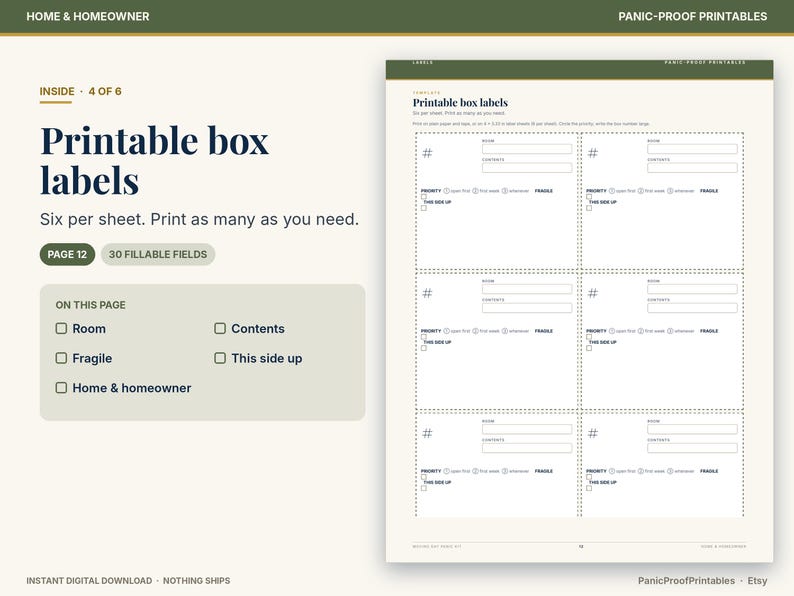Image resolution: width=794 pixels, height=596 pixels.
Task: Click the # symbol on the bottom-right label
Action: pyautogui.click(x=593, y=433)
